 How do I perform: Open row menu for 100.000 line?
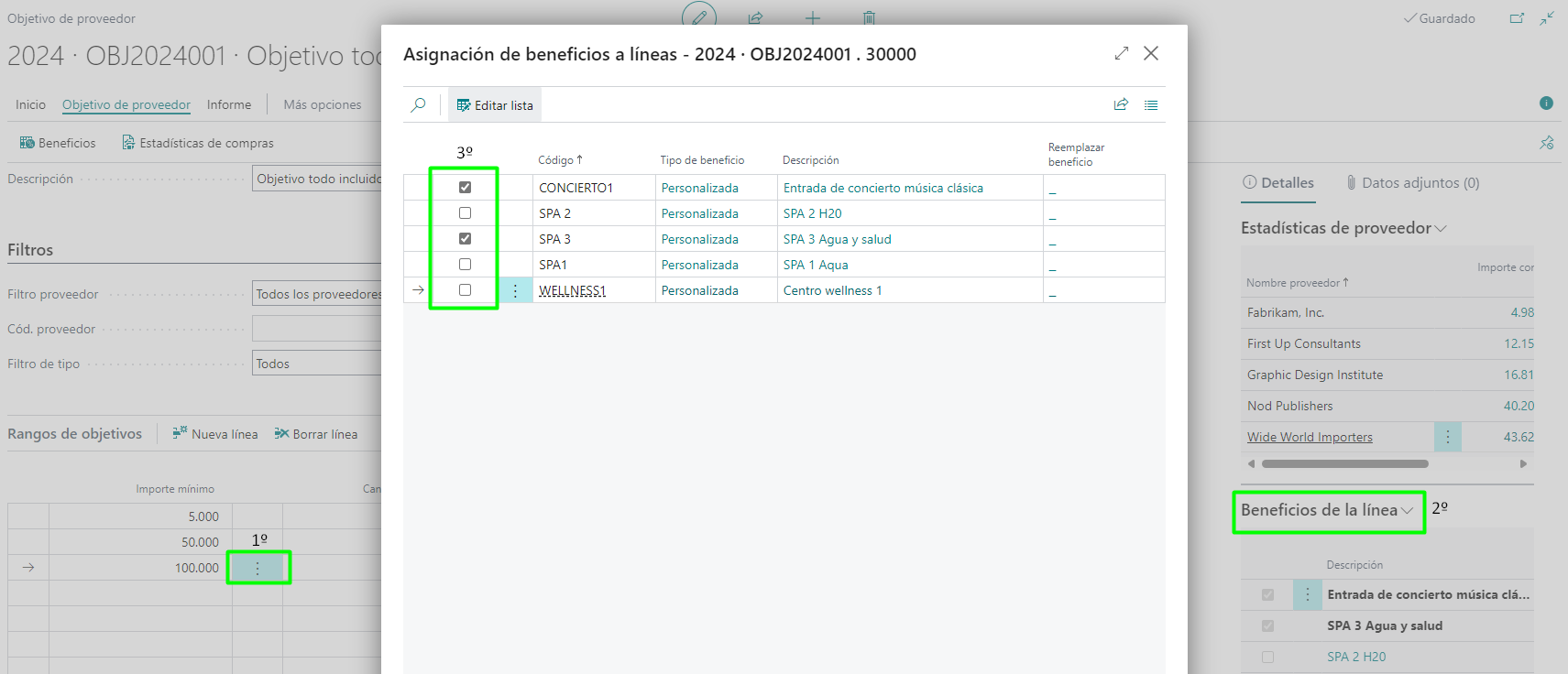click(x=258, y=568)
